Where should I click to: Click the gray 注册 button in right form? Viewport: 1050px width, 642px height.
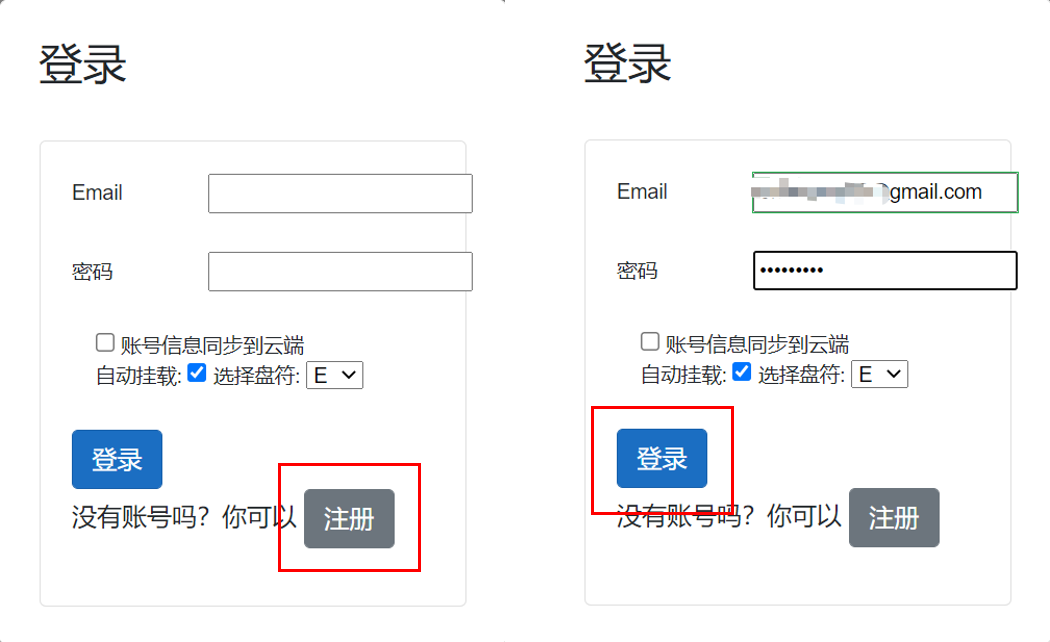click(894, 517)
